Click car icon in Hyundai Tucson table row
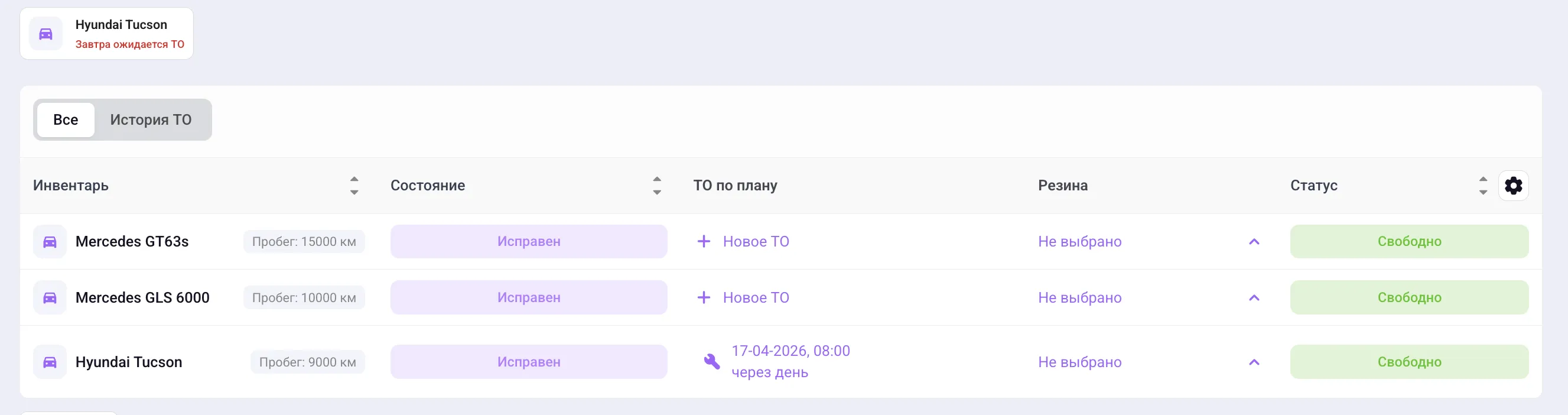Viewport: 1568px width, 415px height. [x=50, y=362]
